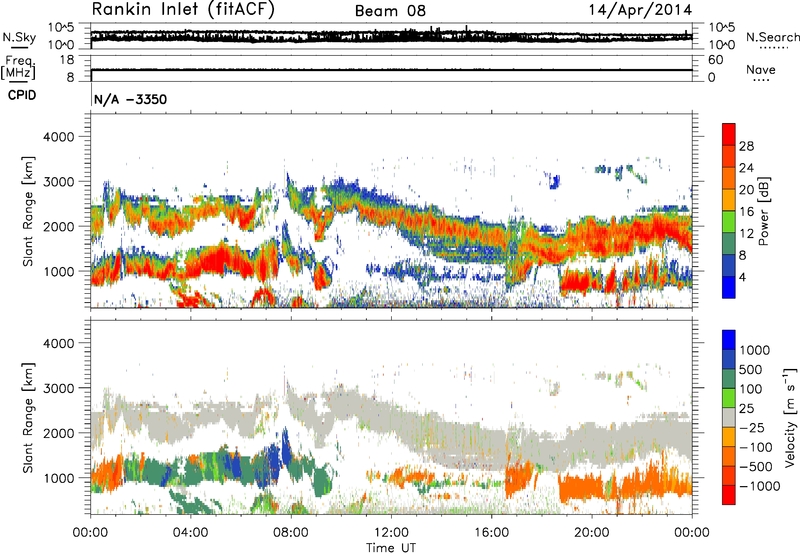800x554 pixels.
Task: Click the '20:00' time axis tick
Action: pyautogui.click(x=591, y=533)
